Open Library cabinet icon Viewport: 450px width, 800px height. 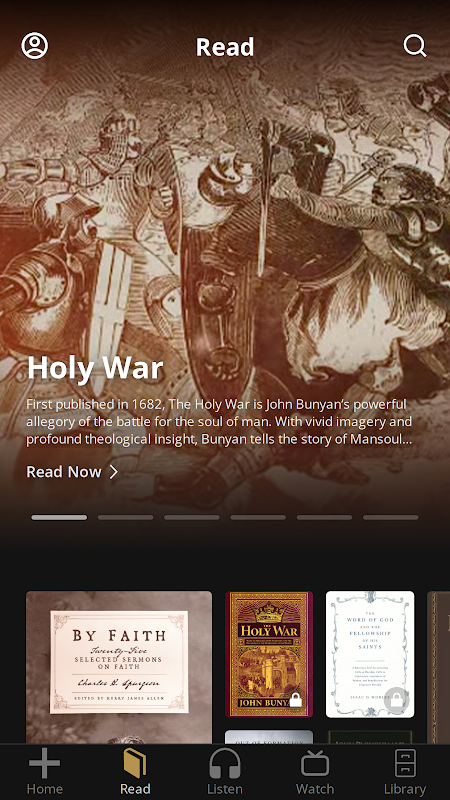tap(405, 763)
